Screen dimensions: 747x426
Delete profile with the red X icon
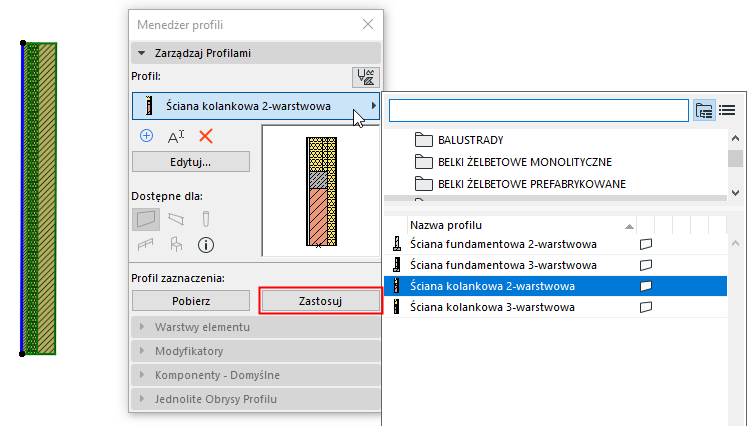pyautogui.click(x=206, y=136)
